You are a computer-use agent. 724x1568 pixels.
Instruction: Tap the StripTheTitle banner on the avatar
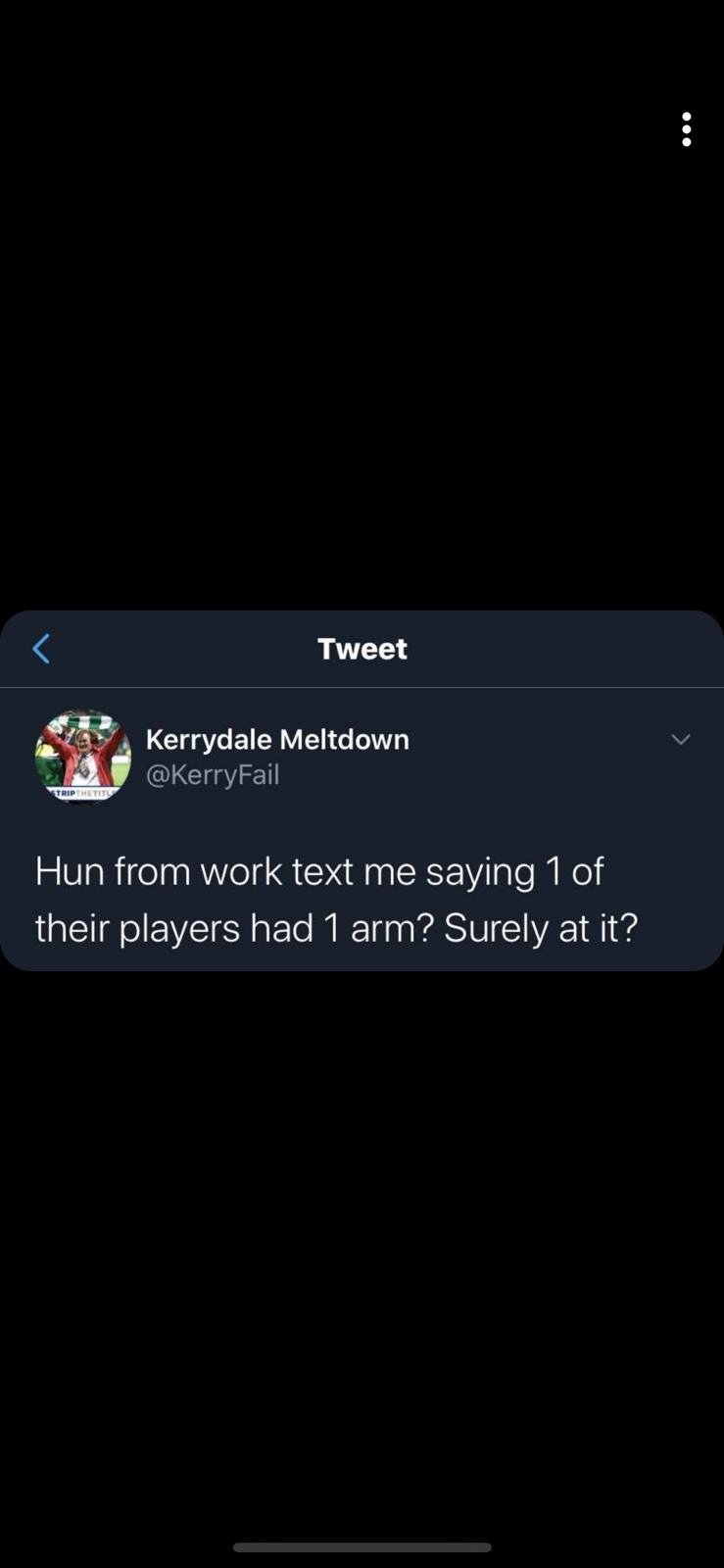click(x=81, y=792)
